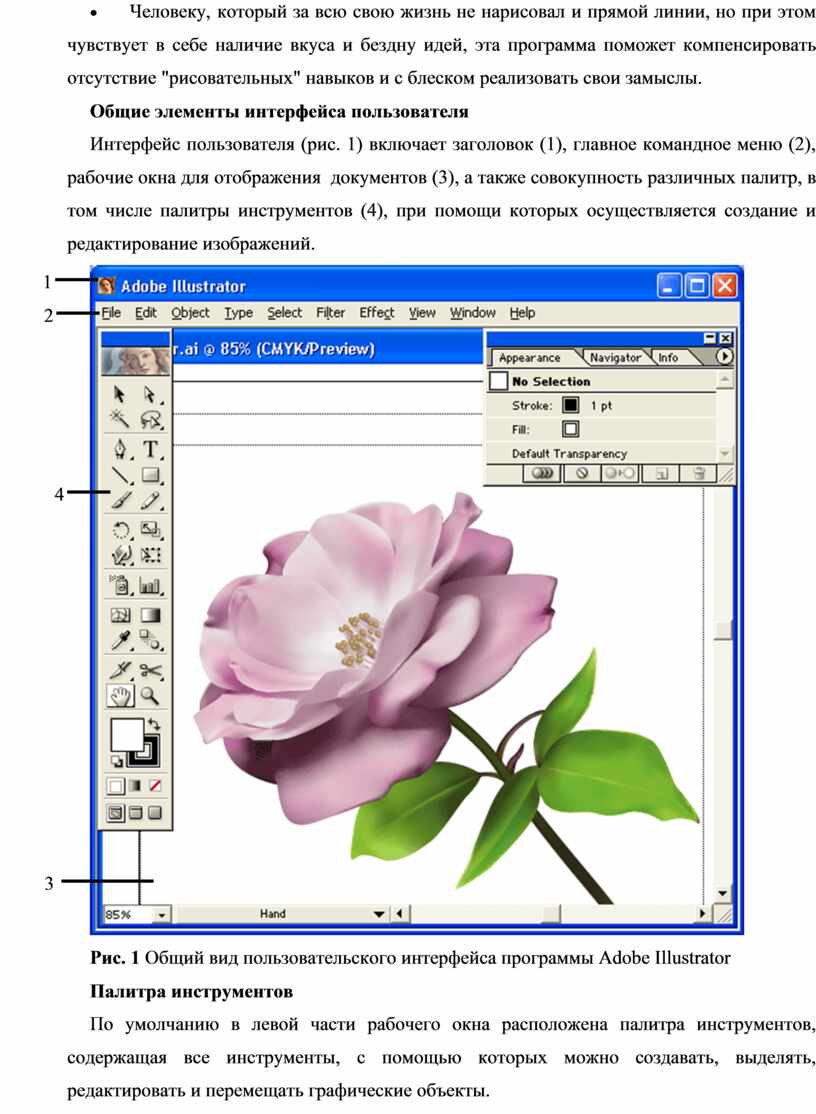Screen dimensions: 816x1114
Task: Choose the Rotate tool
Action: 121,530
